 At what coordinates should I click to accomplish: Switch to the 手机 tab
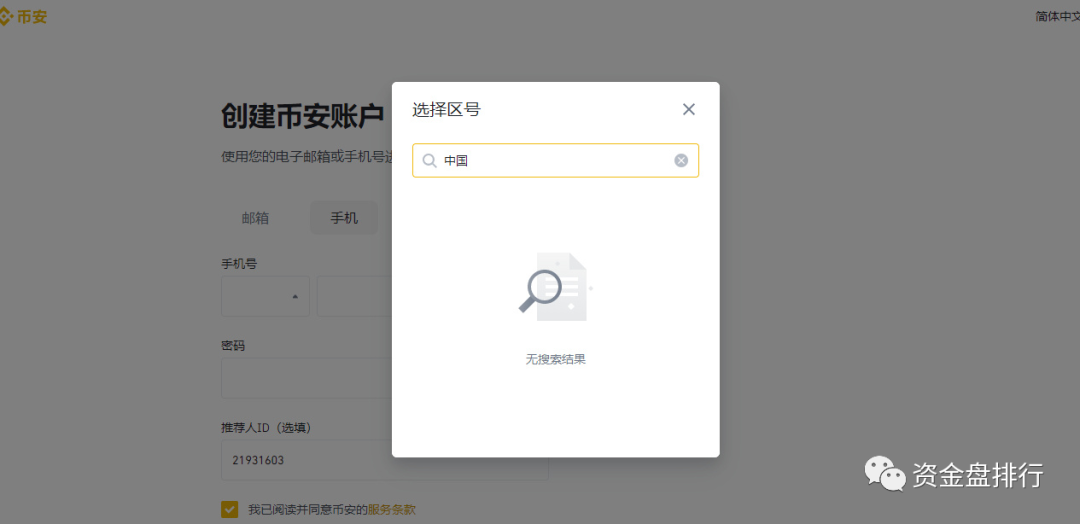pyautogui.click(x=344, y=218)
